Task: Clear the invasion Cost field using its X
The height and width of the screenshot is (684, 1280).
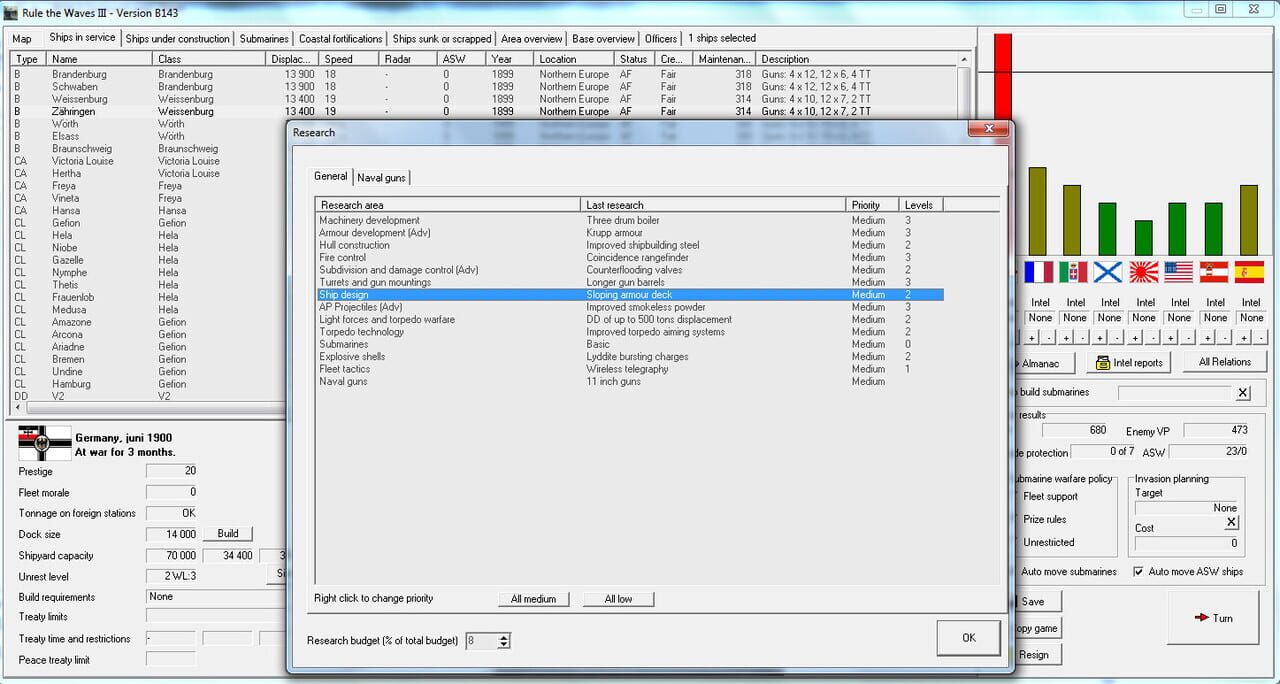Action: pos(1230,522)
